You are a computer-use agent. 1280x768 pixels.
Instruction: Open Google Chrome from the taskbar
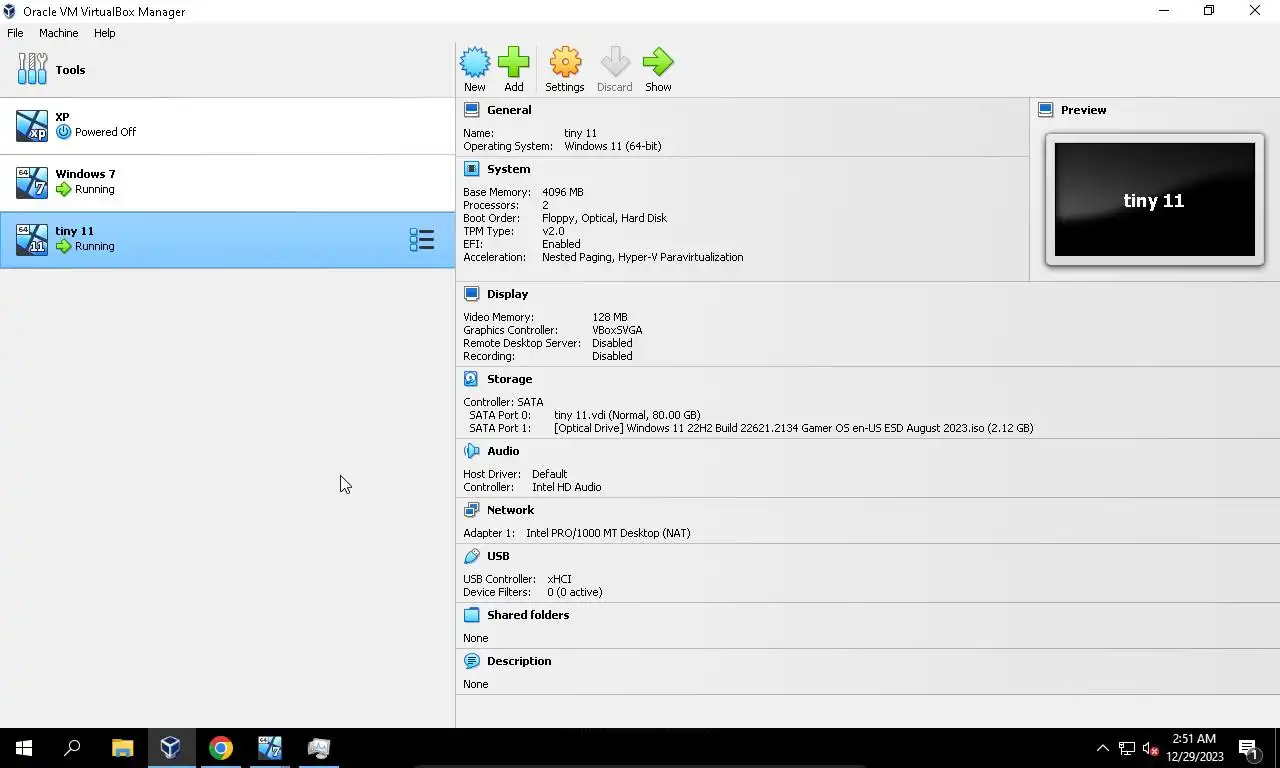[x=220, y=748]
